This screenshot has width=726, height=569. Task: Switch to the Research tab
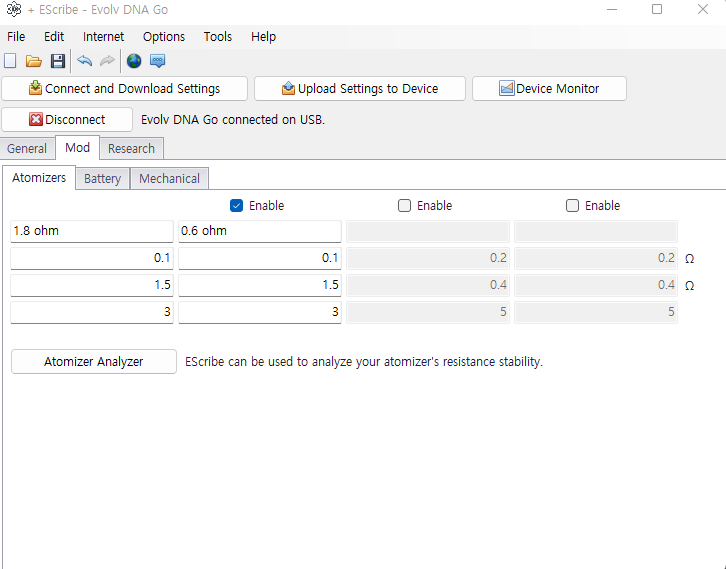pos(131,149)
